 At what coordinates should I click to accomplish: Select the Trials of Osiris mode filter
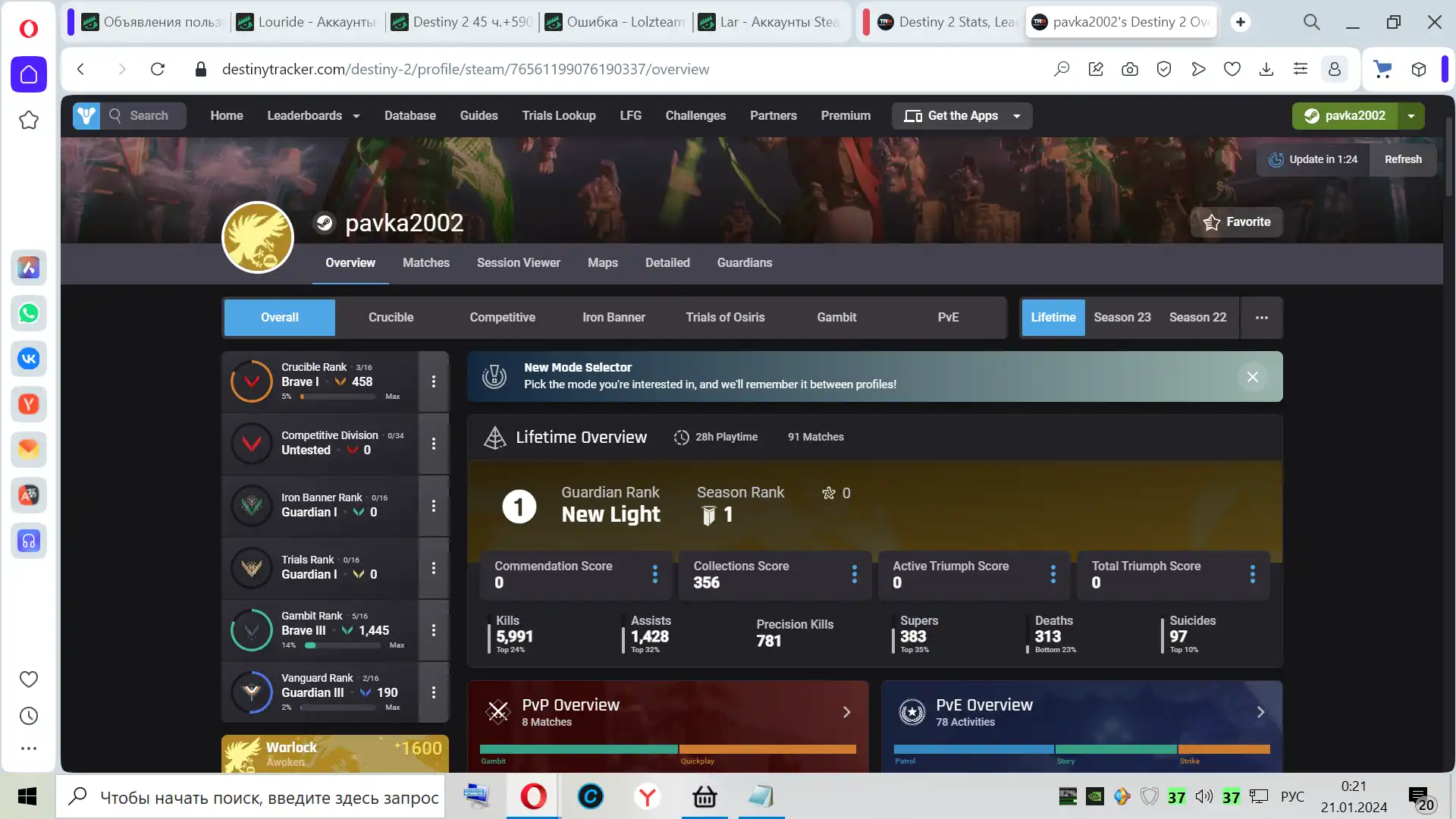pos(726,318)
